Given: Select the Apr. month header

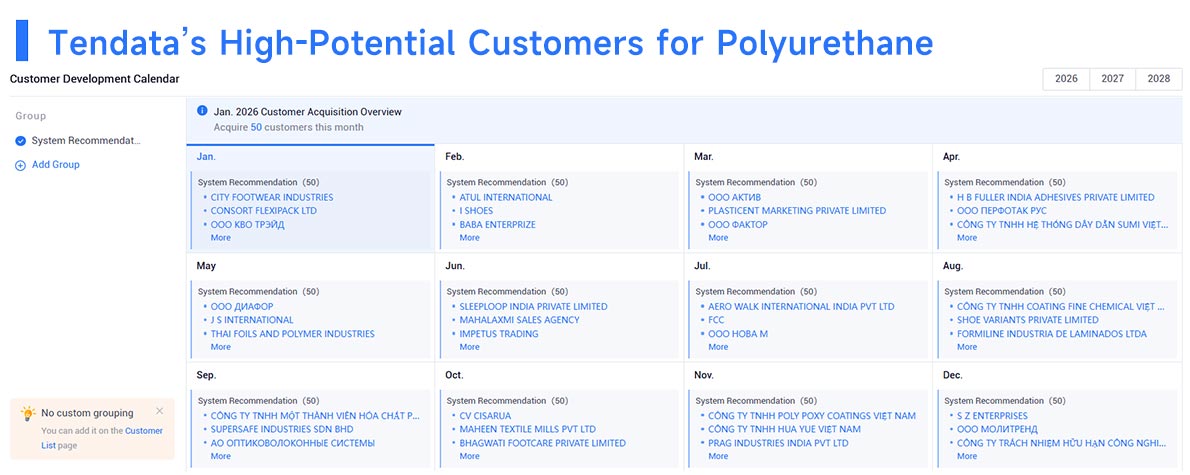Looking at the screenshot, I should click(952, 157).
